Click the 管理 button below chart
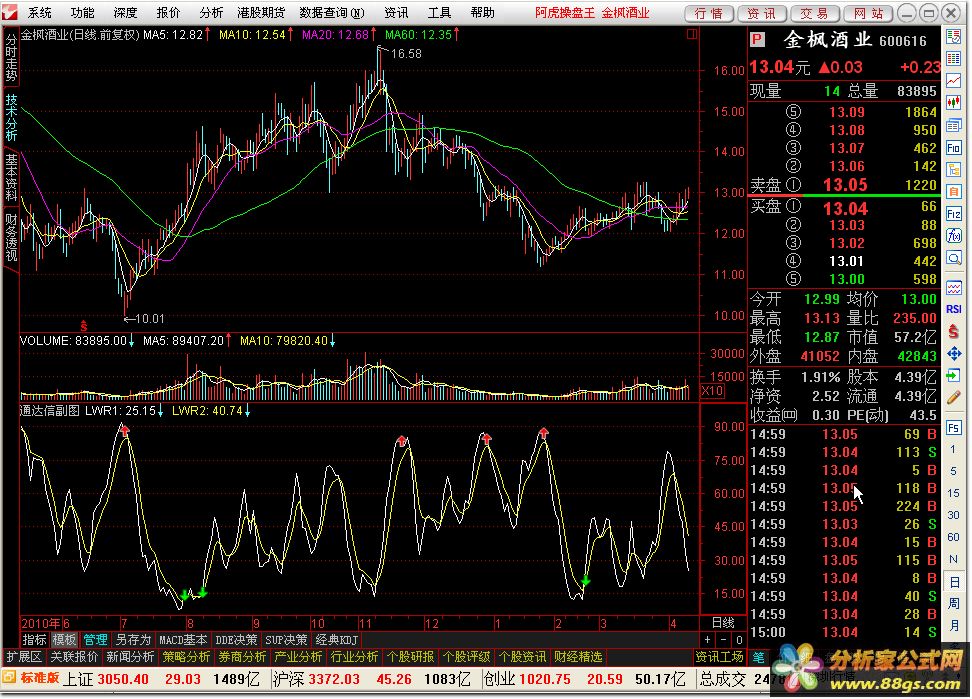 tap(95, 640)
